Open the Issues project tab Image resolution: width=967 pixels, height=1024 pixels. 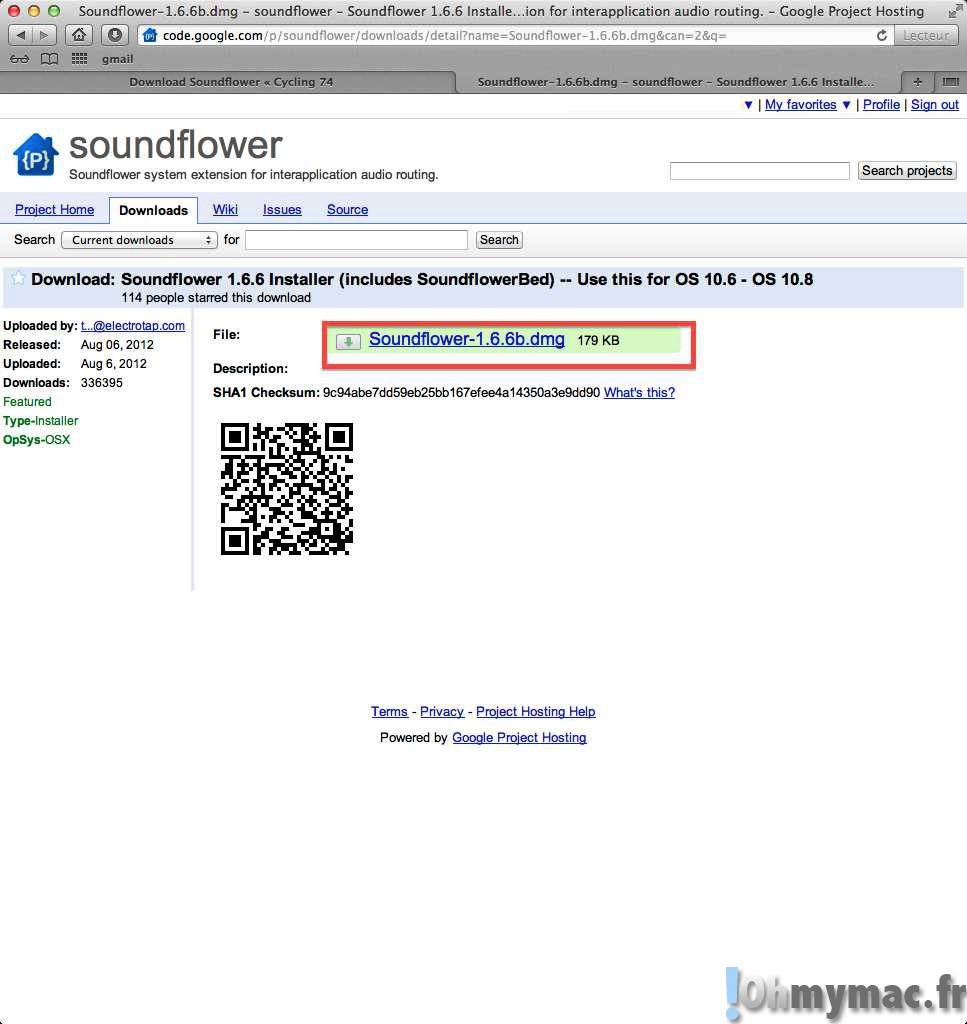click(x=282, y=210)
